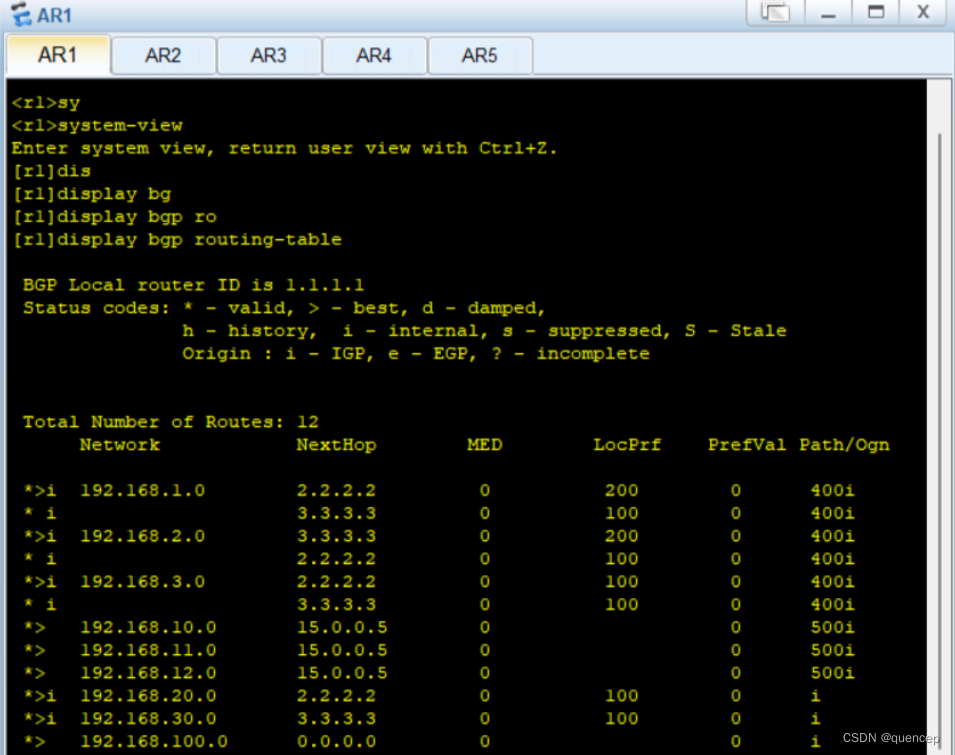Close the AR1 window
This screenshot has width=955, height=755.
[923, 12]
